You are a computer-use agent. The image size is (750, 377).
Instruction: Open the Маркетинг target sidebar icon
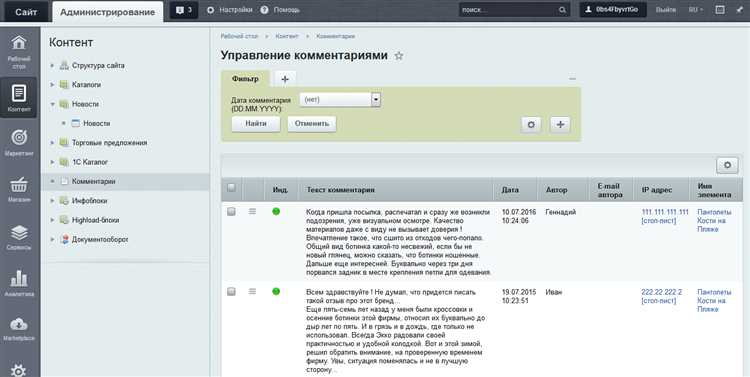pyautogui.click(x=19, y=143)
